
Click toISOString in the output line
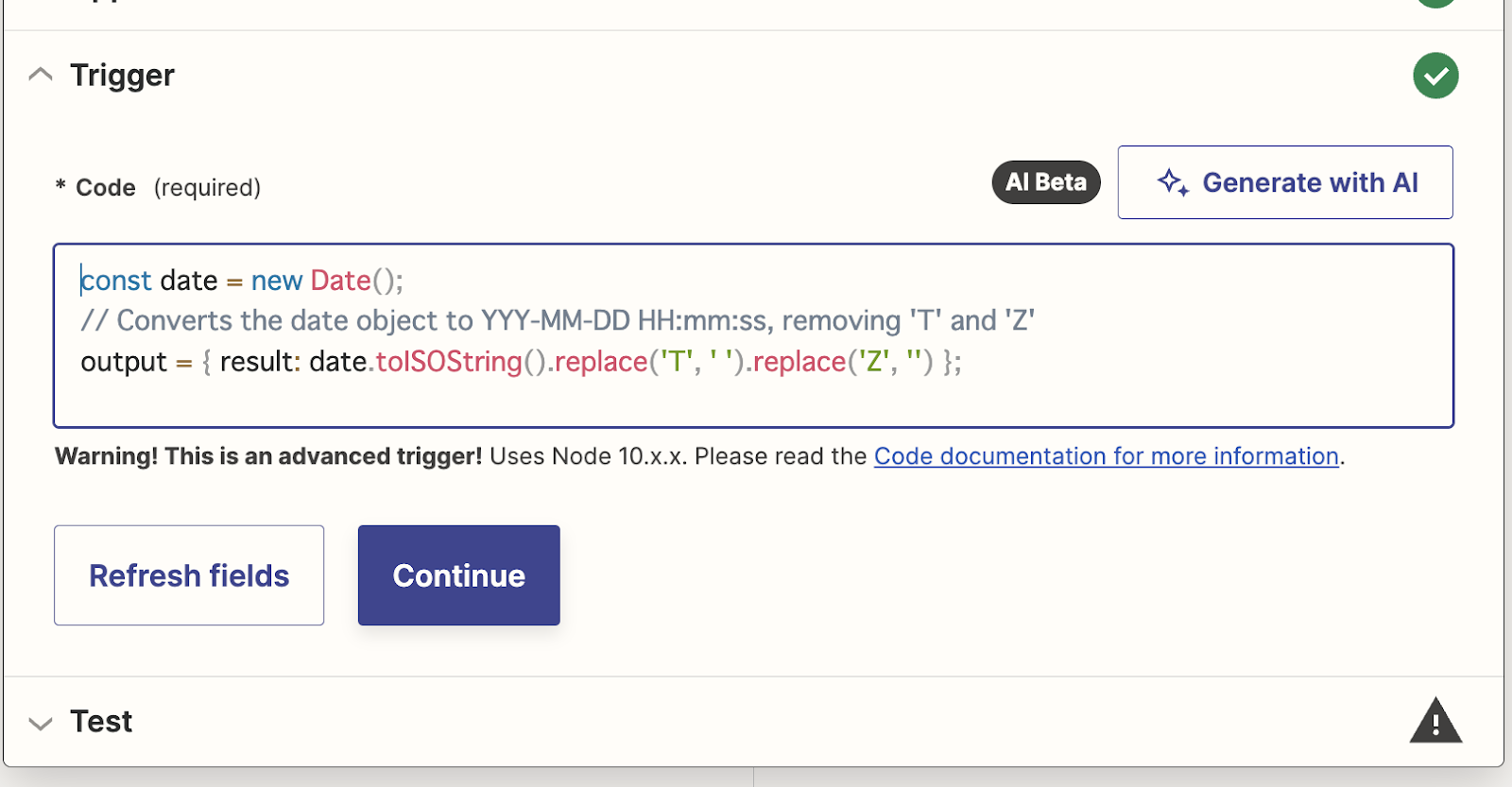(449, 362)
